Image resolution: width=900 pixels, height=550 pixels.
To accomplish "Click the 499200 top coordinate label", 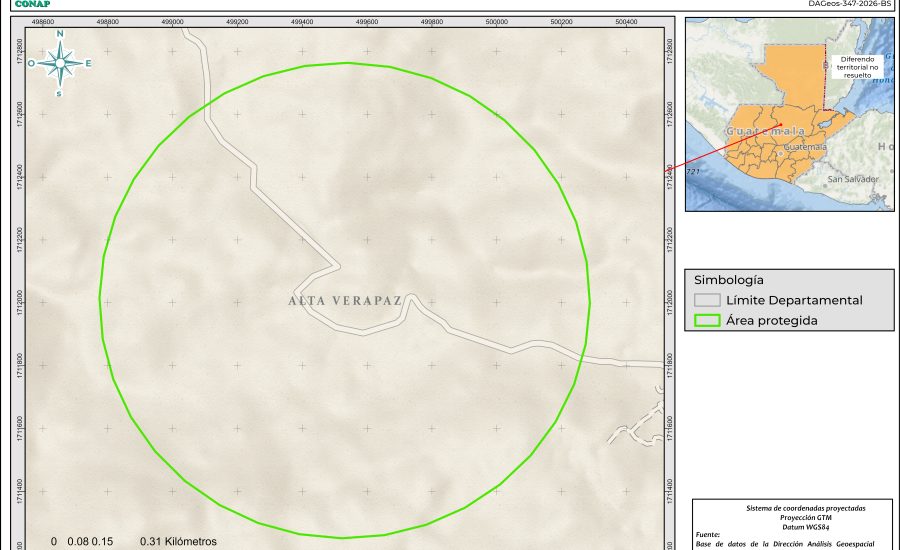I will point(237,22).
